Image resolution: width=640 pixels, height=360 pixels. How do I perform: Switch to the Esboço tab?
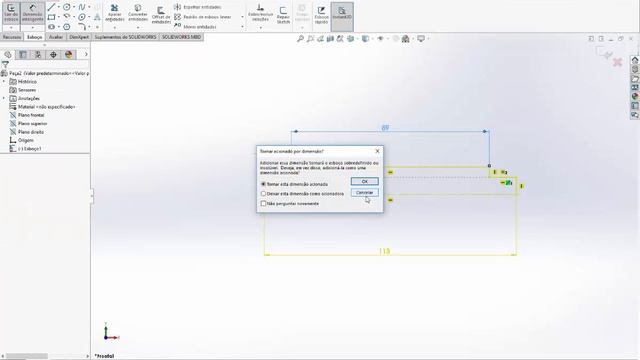tap(34, 37)
